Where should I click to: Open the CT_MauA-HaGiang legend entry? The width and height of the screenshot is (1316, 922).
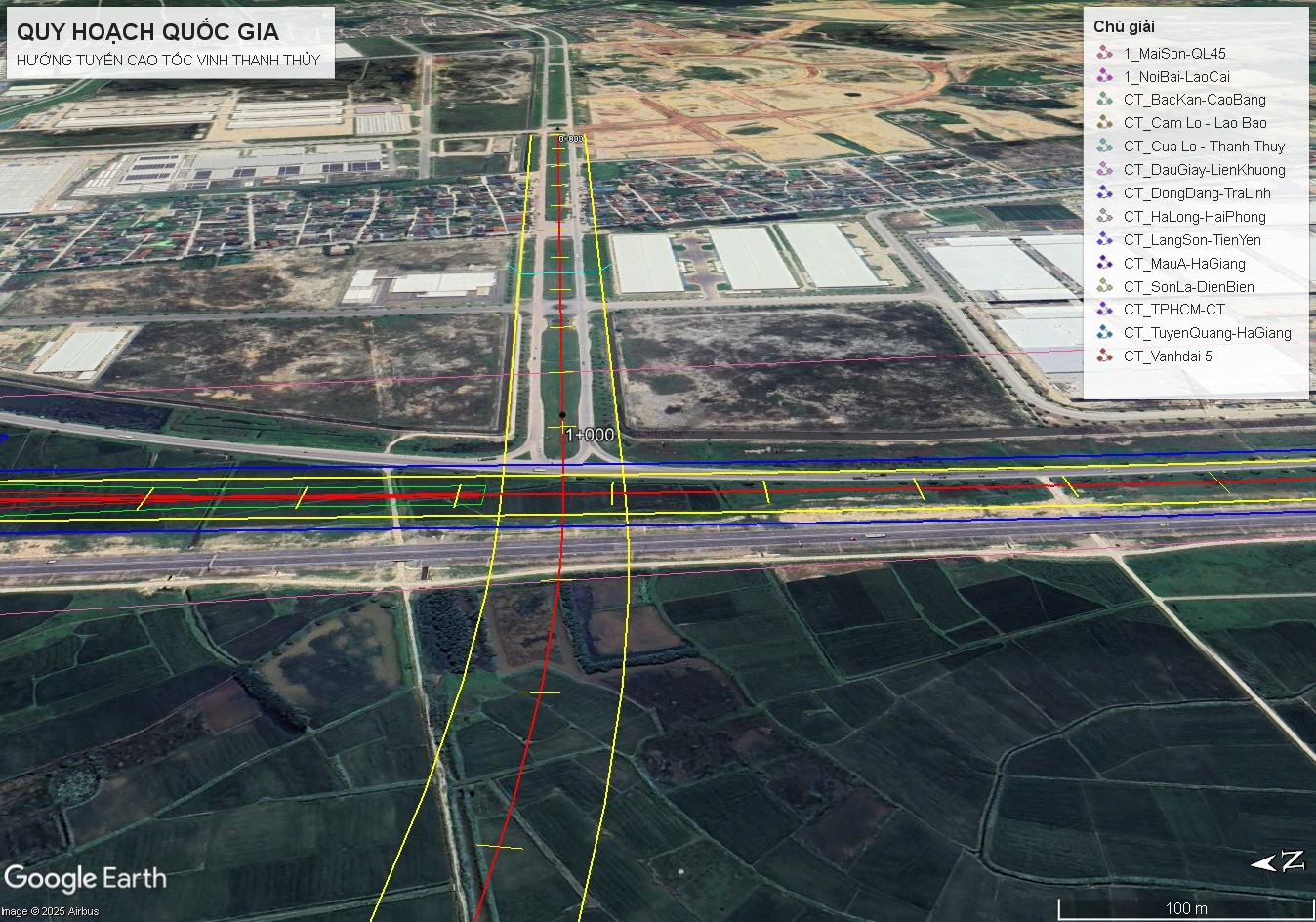[1184, 264]
